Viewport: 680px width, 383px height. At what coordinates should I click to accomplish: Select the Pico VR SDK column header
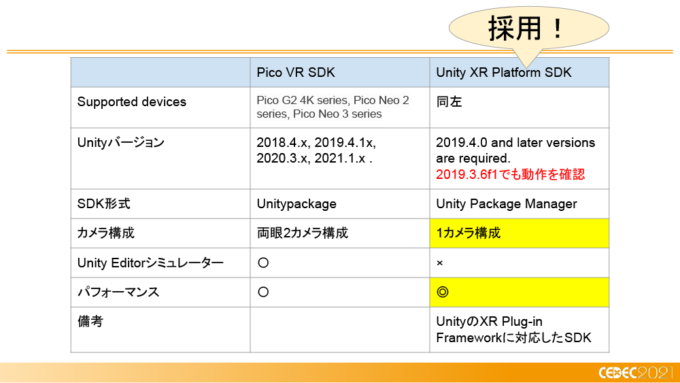coord(340,72)
